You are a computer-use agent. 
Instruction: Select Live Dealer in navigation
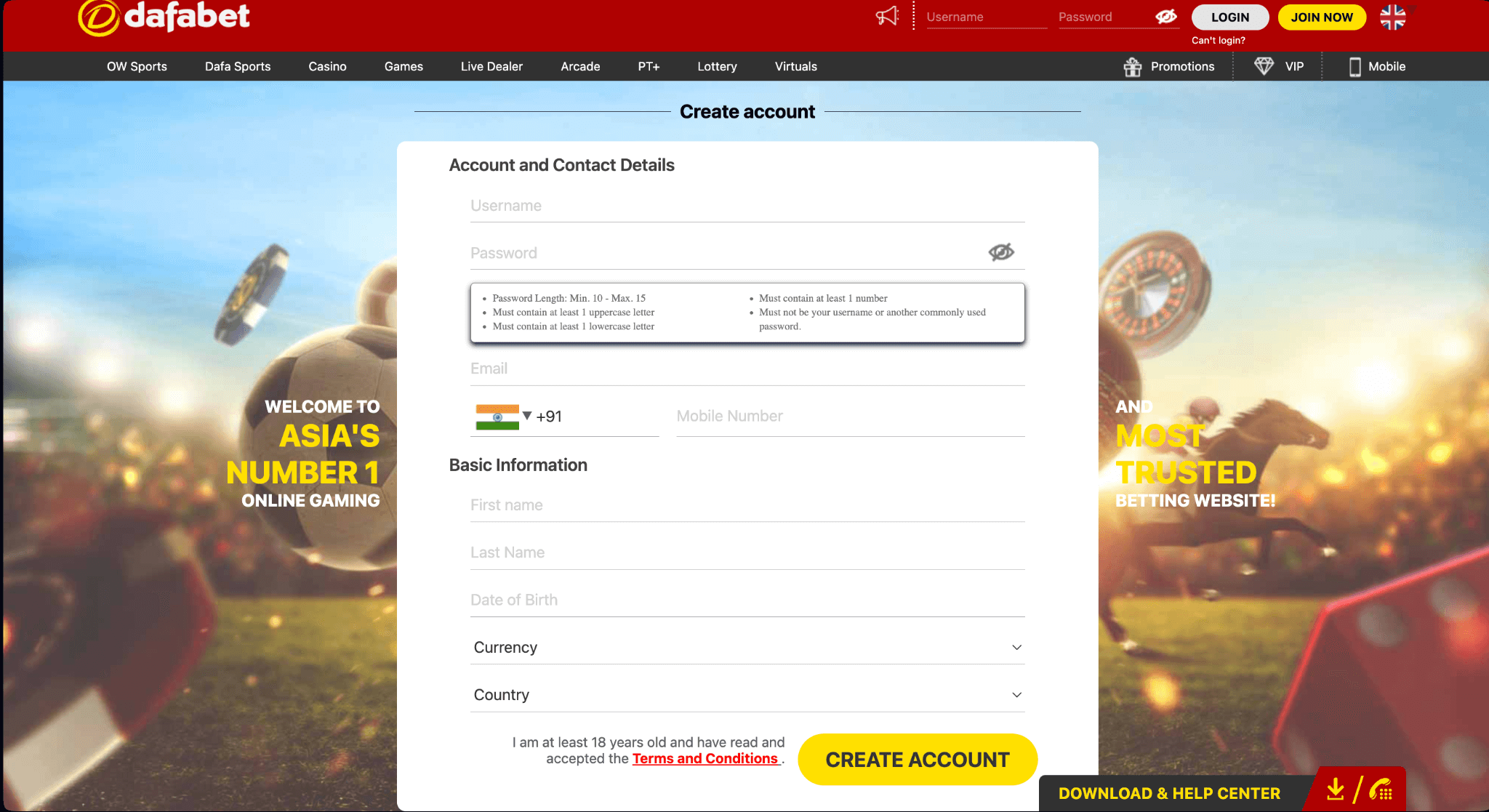(x=491, y=66)
